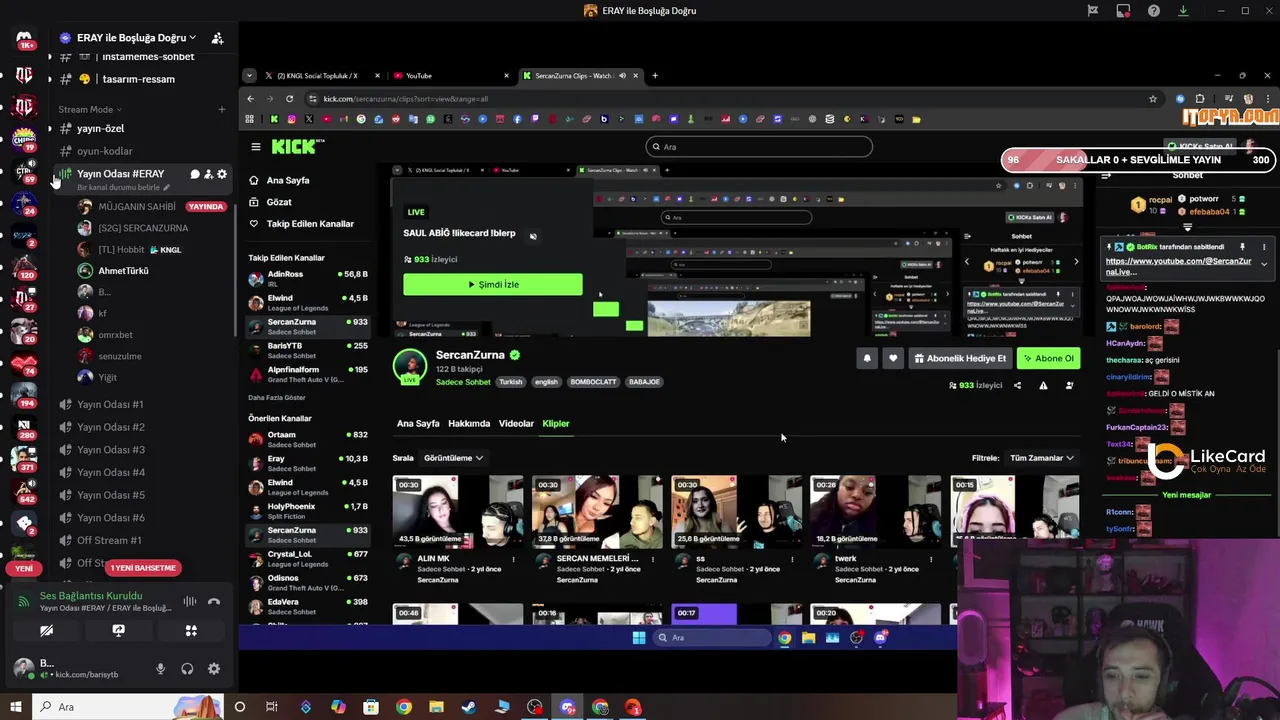Open the noise suppression waveform icon
This screenshot has height=720, width=1280.
189,601
